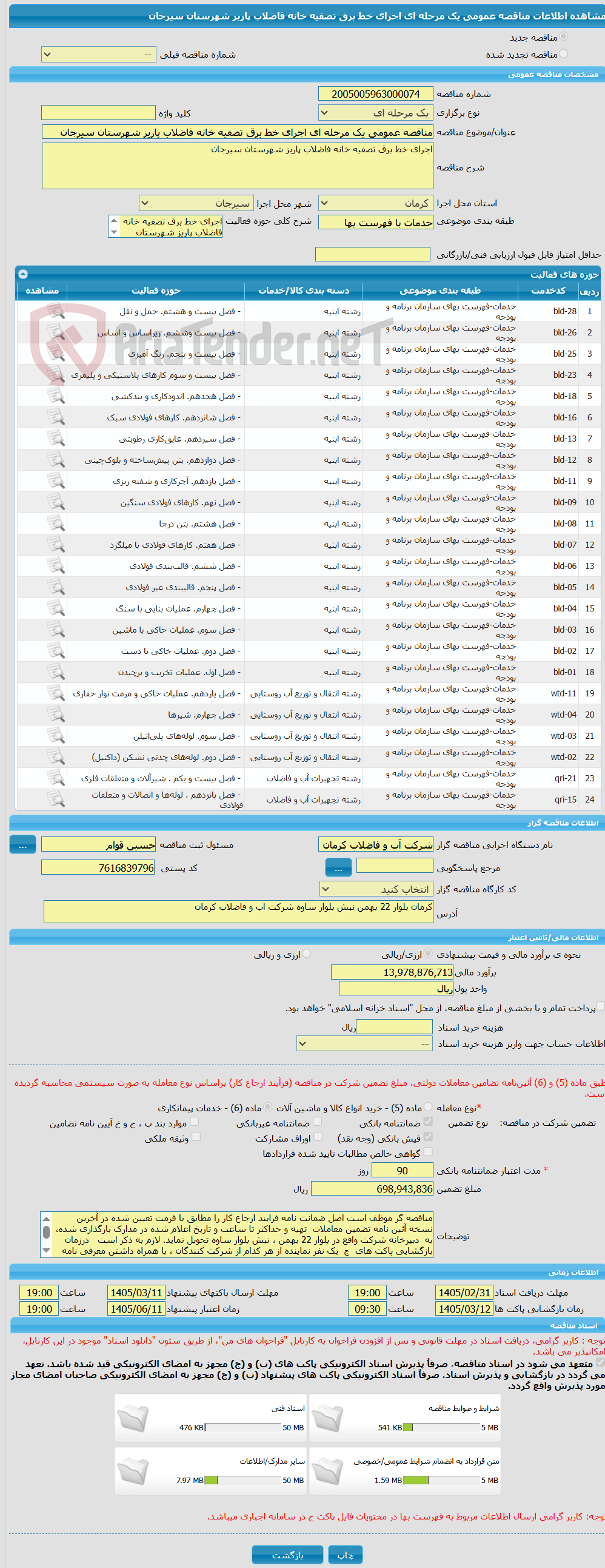This screenshot has width=605, height=1568.
Task: Click the کدخدمت column header
Action: click(548, 291)
